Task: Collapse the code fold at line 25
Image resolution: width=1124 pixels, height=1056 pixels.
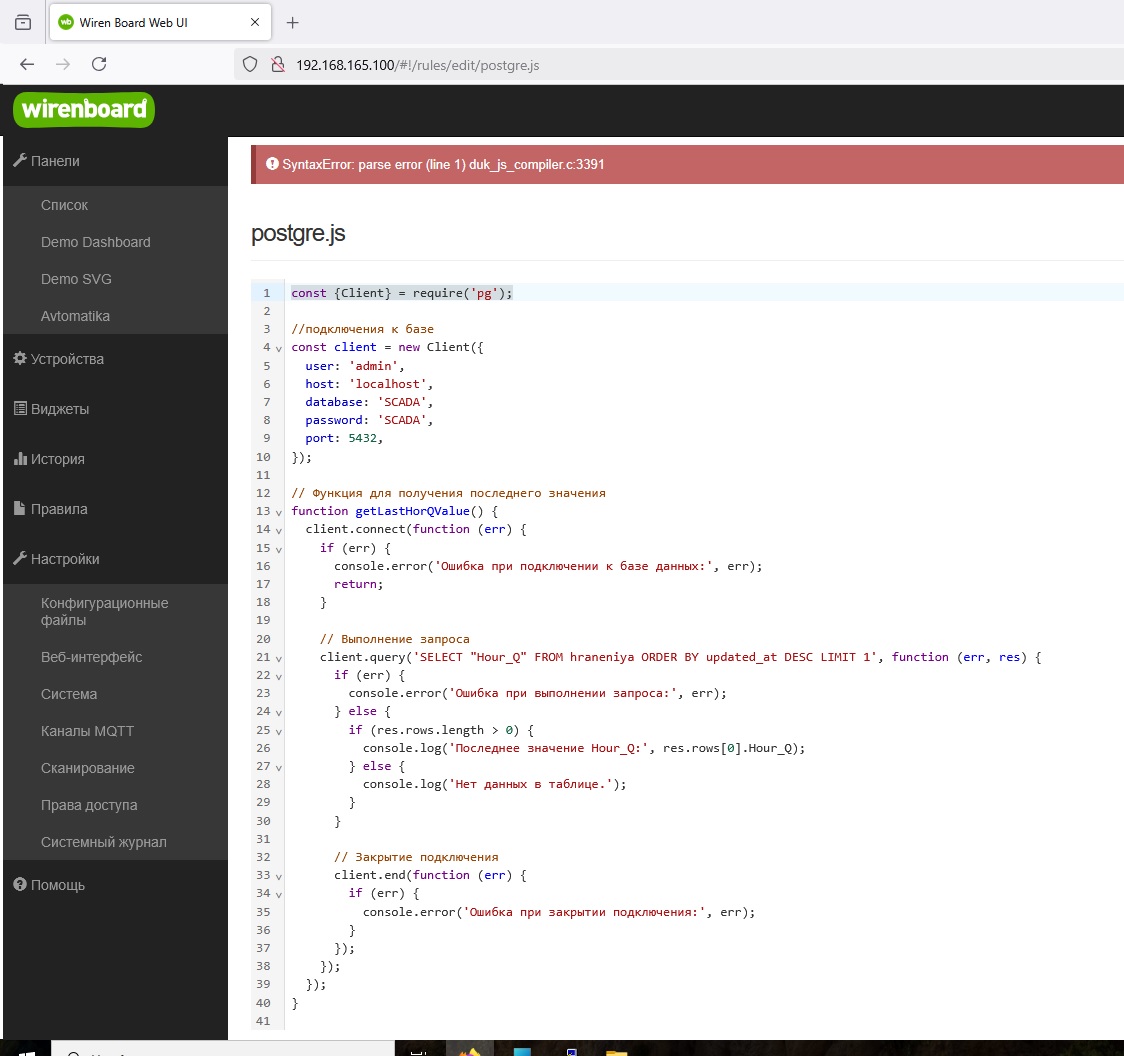Action: [279, 731]
